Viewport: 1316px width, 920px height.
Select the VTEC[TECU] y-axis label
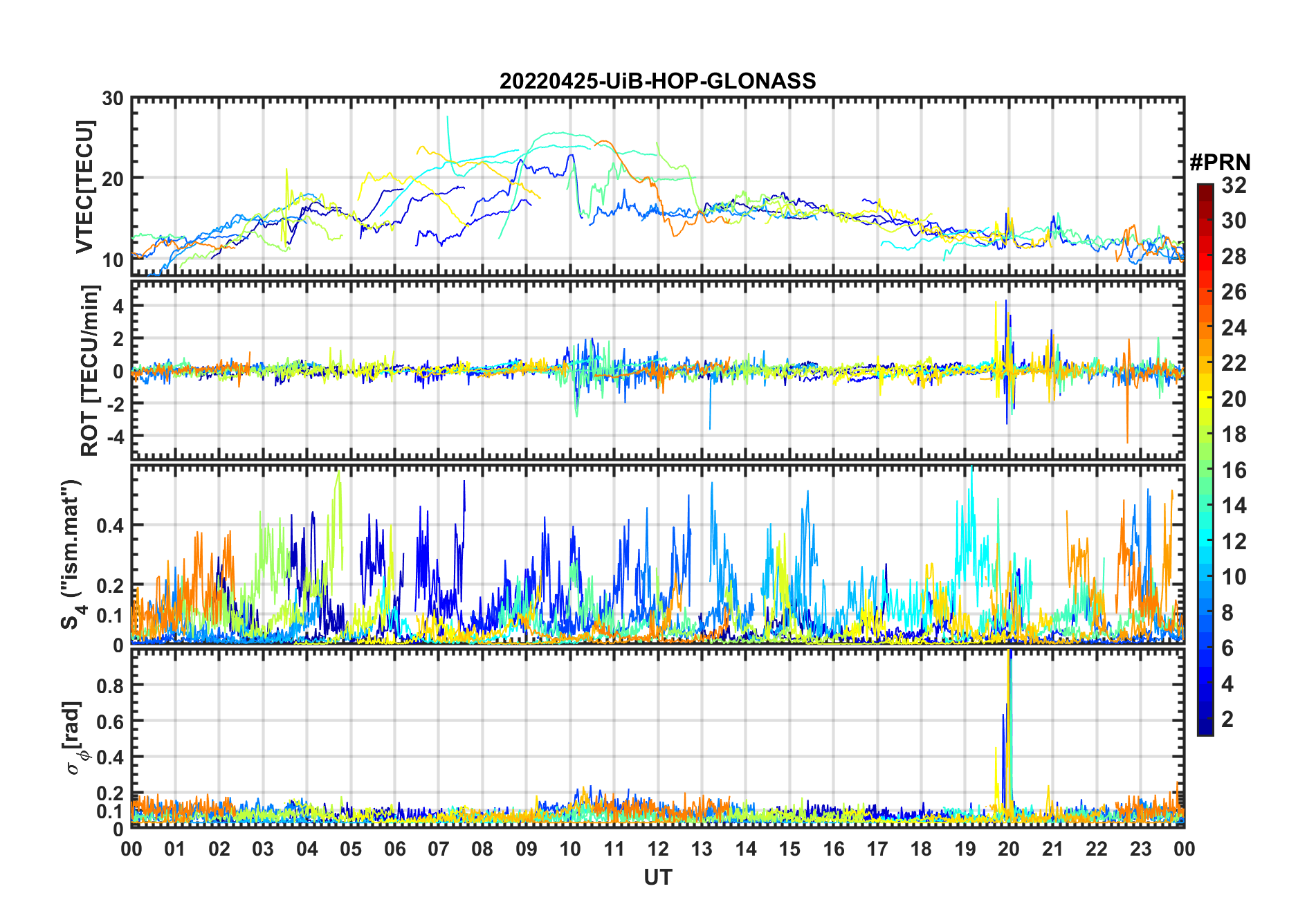(84, 187)
